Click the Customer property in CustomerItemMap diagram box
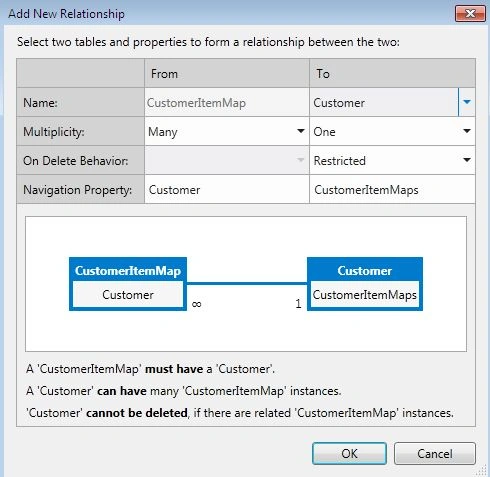 click(128, 295)
